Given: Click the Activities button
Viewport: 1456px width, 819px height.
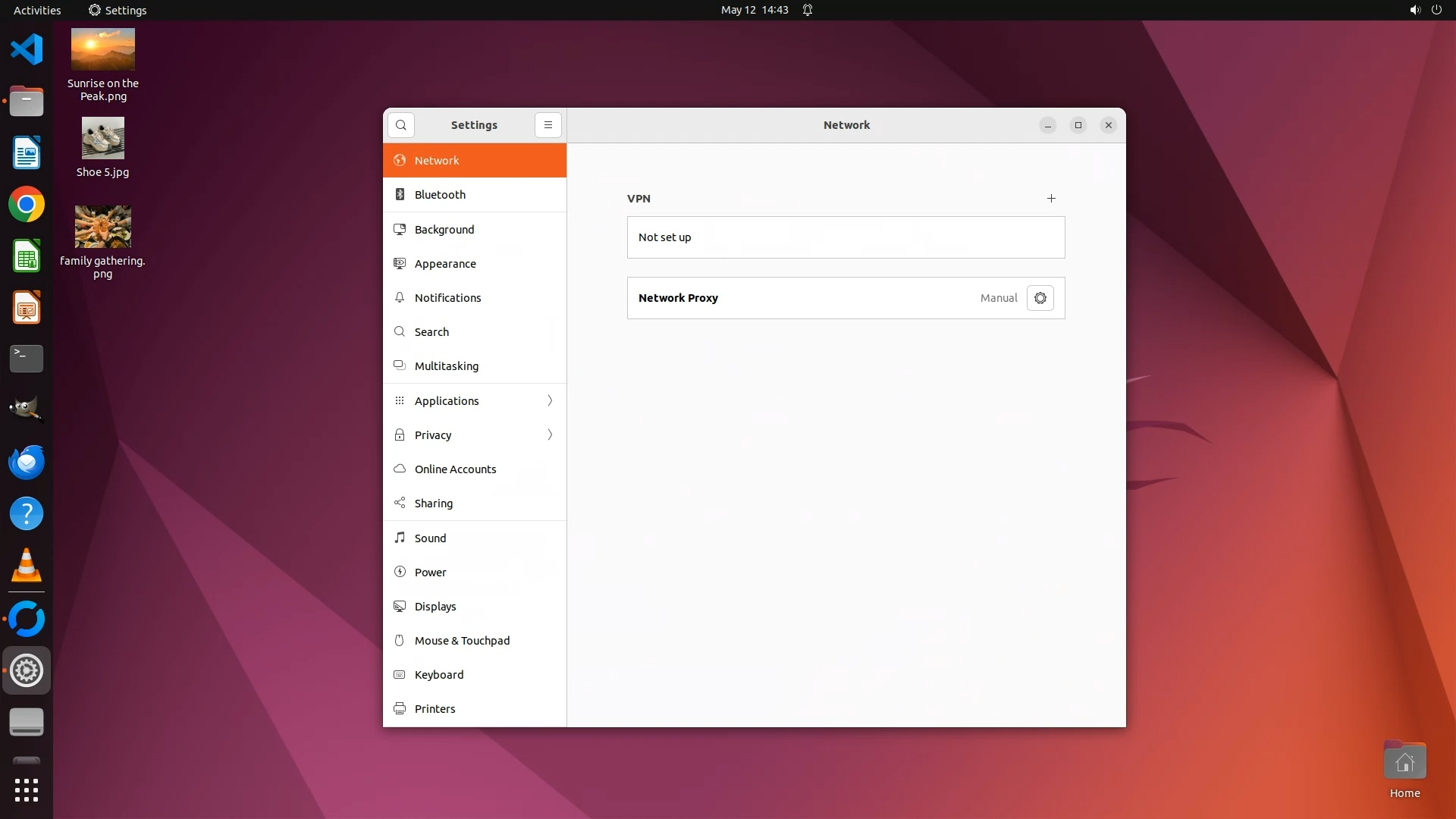Looking at the screenshot, I should [37, 10].
